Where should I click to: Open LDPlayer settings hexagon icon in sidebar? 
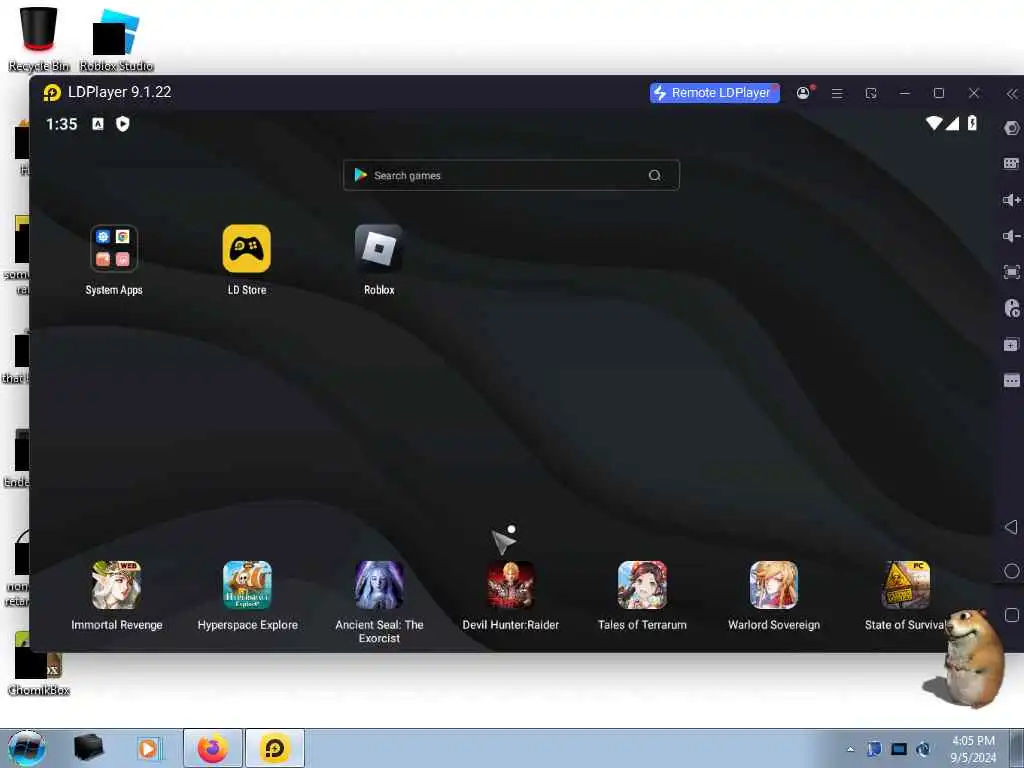point(1012,128)
